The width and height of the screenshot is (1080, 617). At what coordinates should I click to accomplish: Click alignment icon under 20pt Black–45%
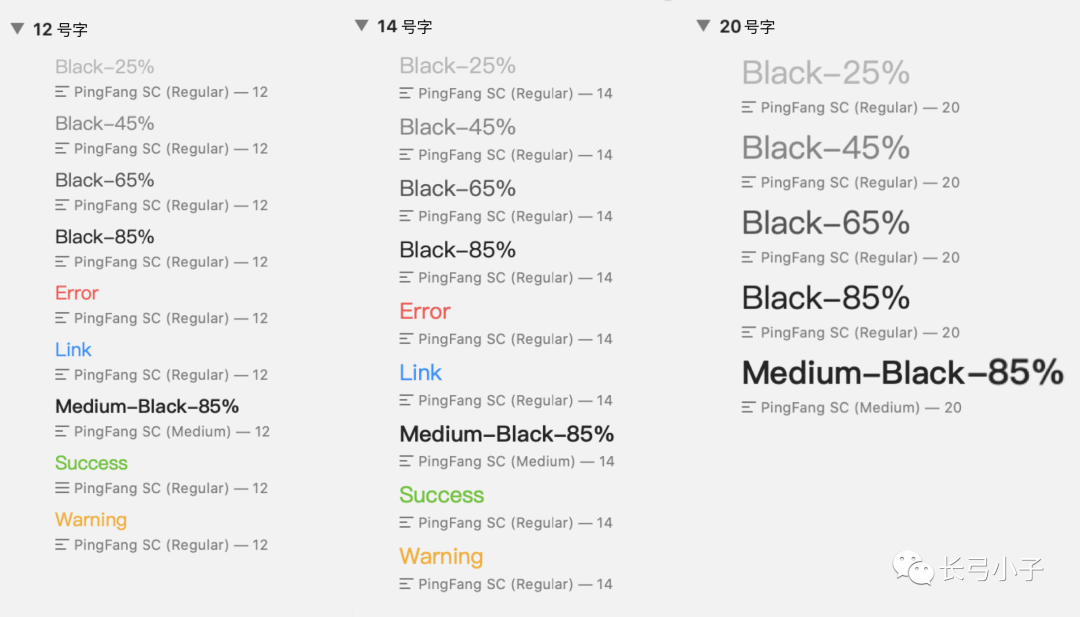(x=749, y=182)
